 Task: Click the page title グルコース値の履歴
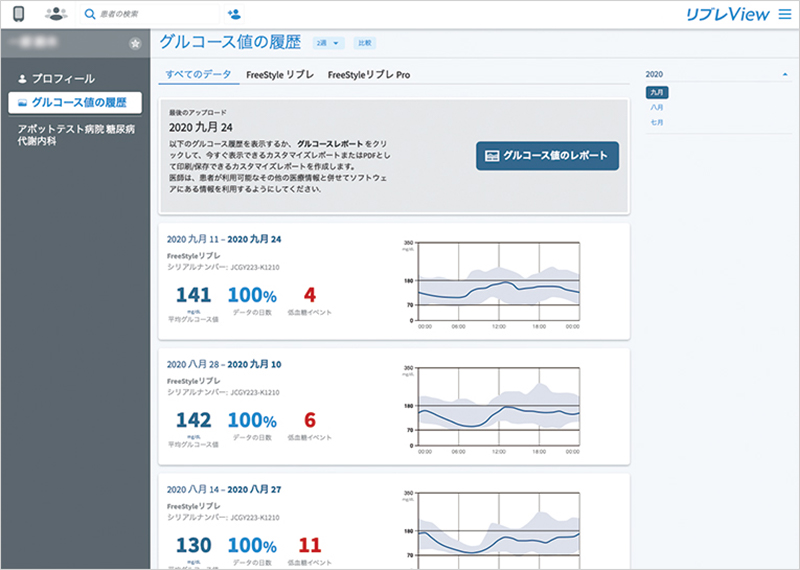point(230,42)
